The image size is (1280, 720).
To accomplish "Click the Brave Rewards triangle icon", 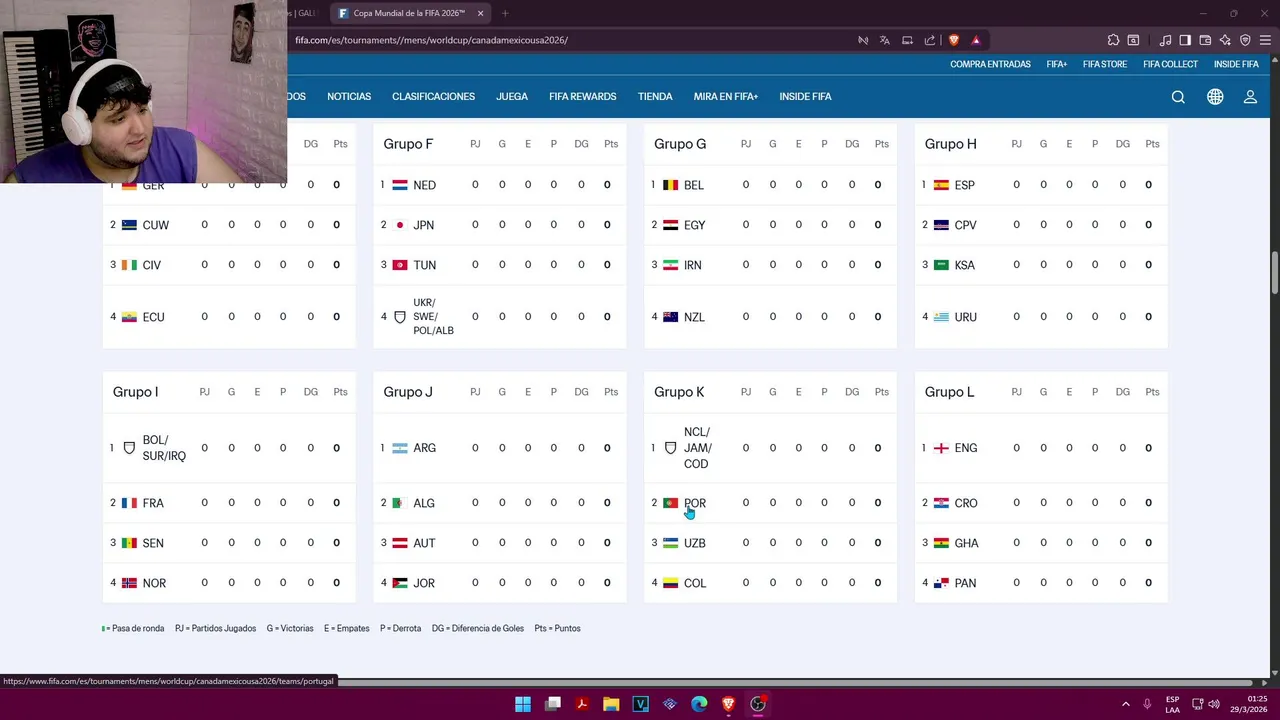I will coord(976,40).
